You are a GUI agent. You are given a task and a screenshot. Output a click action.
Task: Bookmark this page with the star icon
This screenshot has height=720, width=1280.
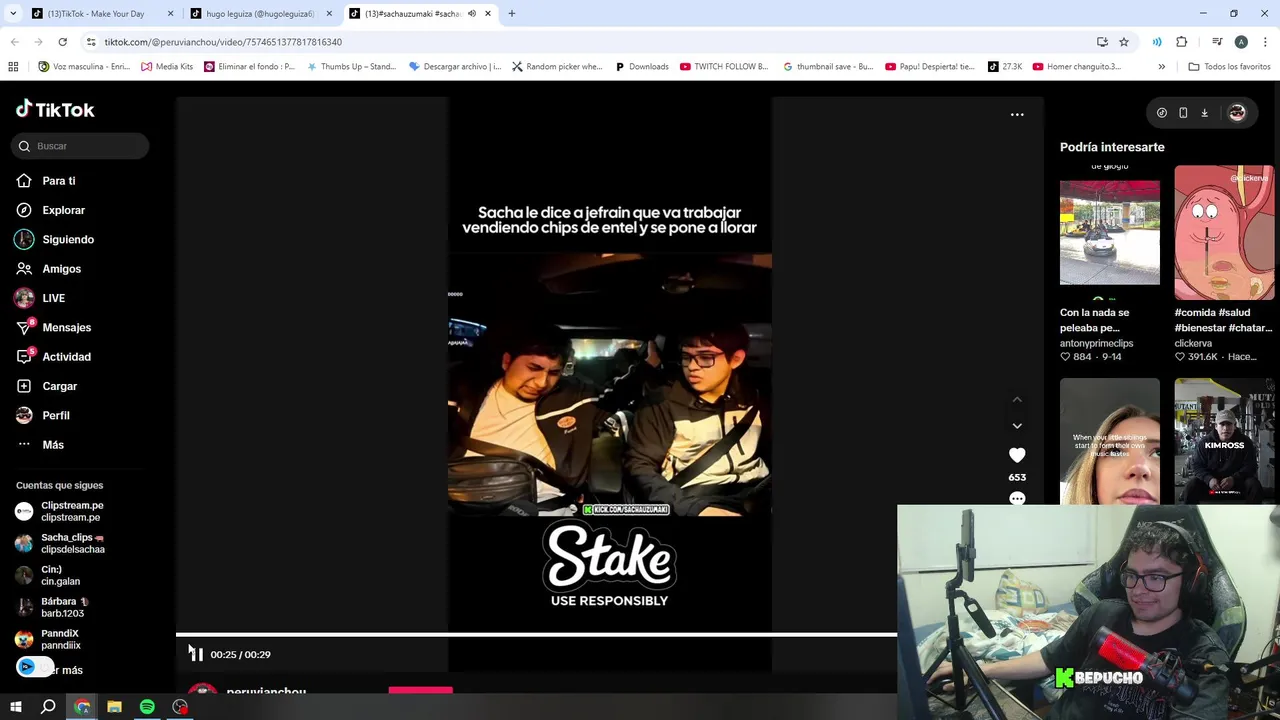pyautogui.click(x=1124, y=42)
